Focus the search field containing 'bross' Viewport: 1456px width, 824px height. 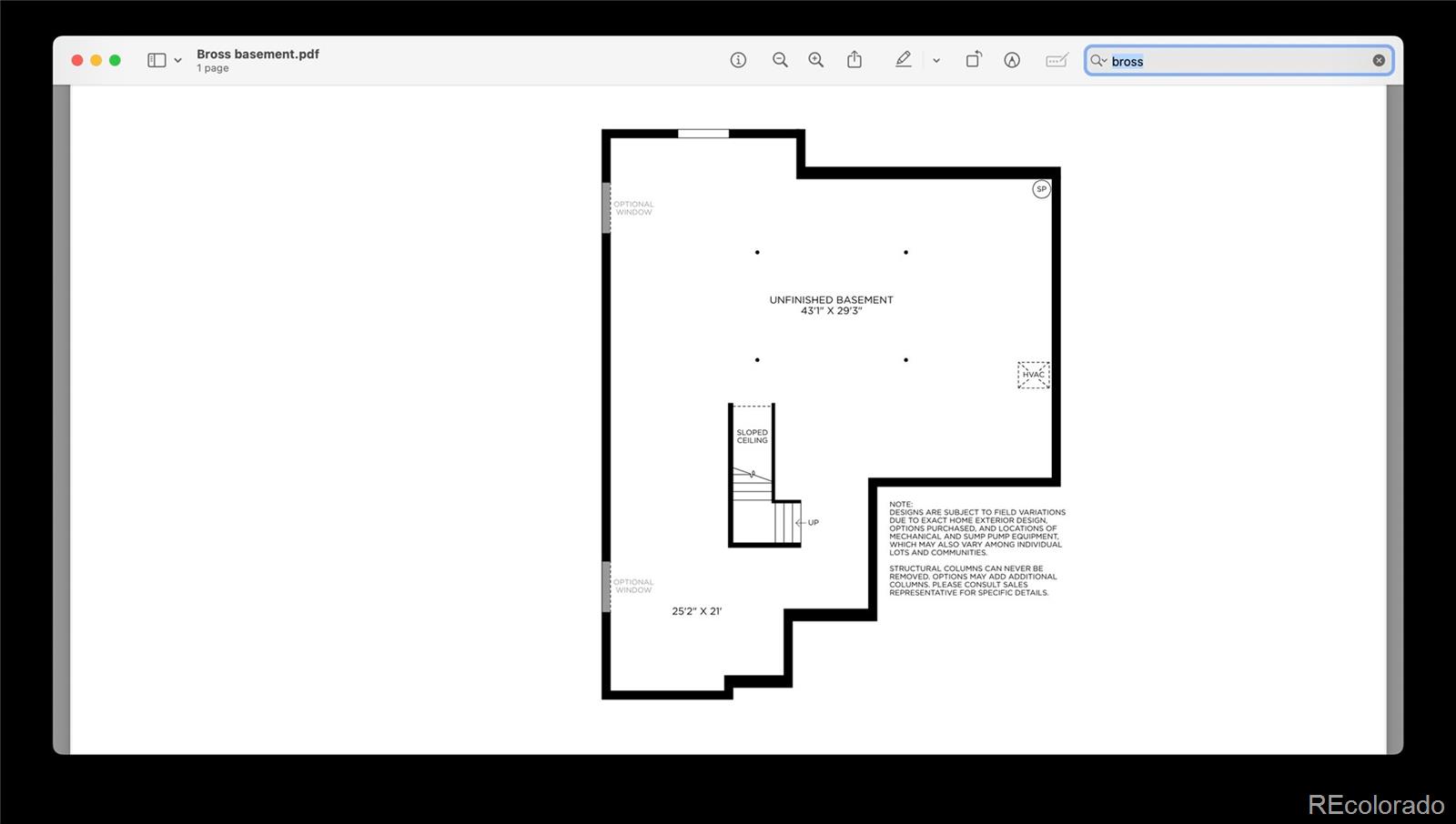1239,61
